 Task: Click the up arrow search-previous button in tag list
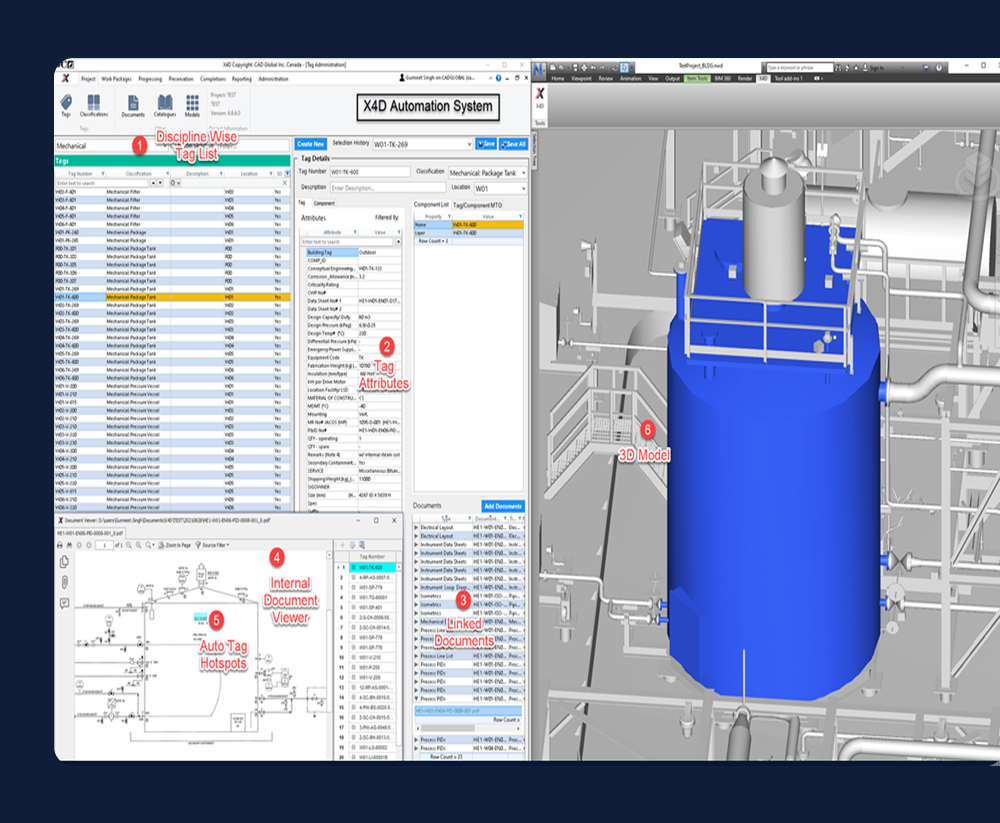(x=152, y=183)
